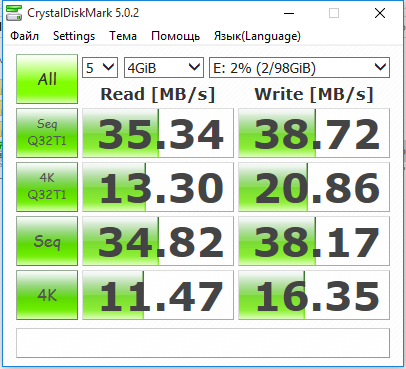Click the Seq read value 34.82
The height and width of the screenshot is (369, 406).
point(158,241)
